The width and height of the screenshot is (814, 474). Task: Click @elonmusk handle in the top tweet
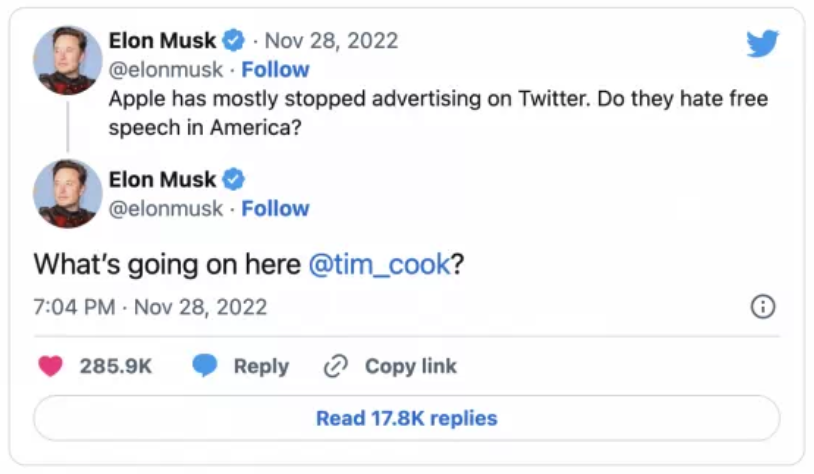(x=164, y=70)
